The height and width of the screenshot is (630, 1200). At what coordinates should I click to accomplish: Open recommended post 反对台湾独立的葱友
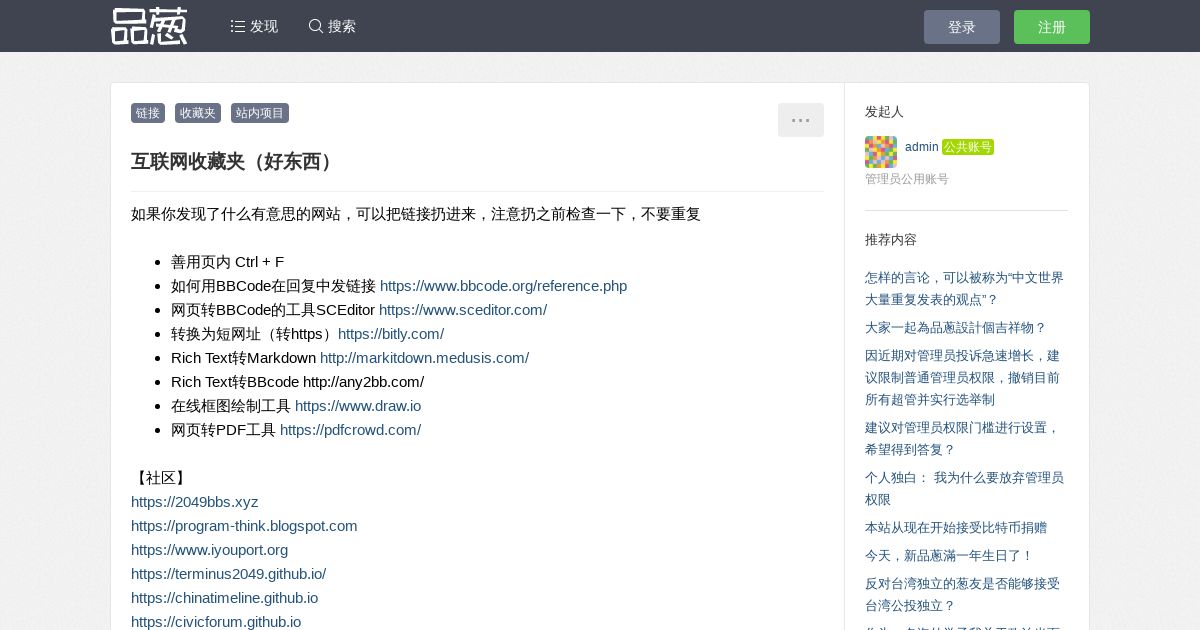pyautogui.click(x=963, y=594)
